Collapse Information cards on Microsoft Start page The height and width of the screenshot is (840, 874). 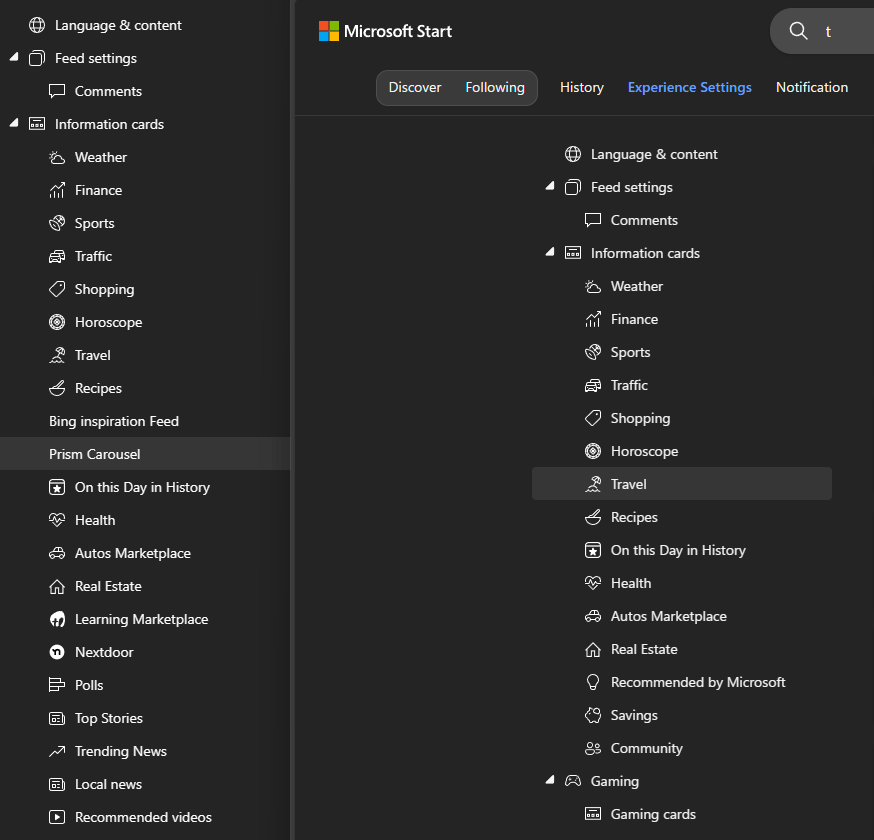point(550,251)
